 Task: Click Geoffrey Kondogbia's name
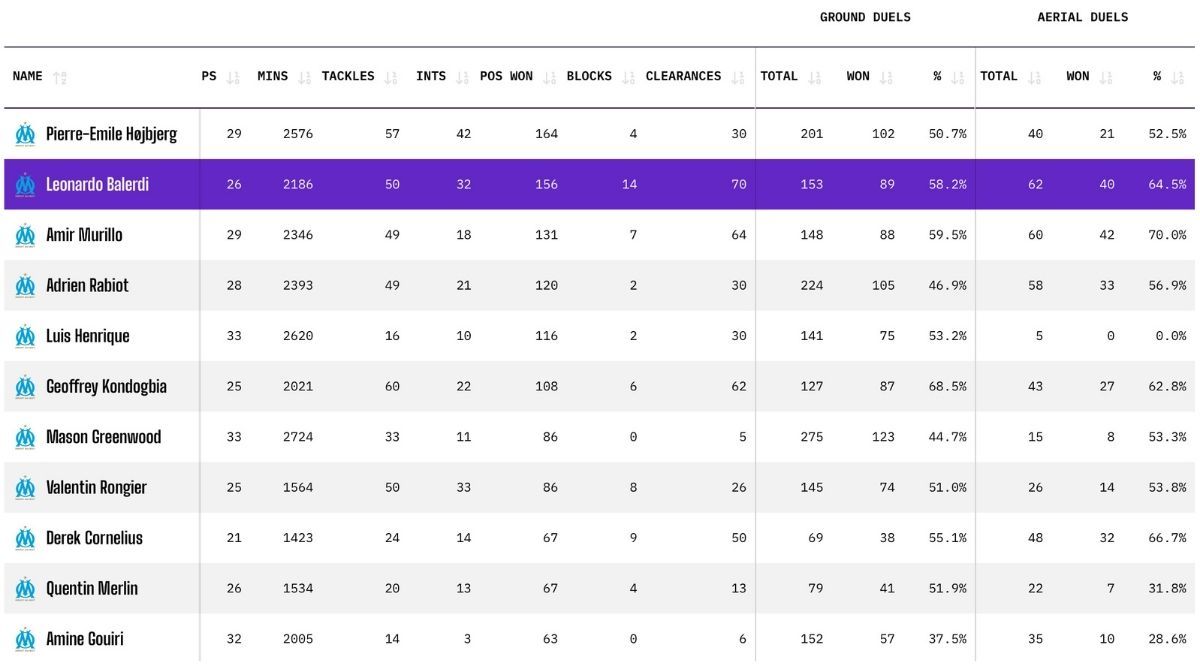[x=106, y=386]
